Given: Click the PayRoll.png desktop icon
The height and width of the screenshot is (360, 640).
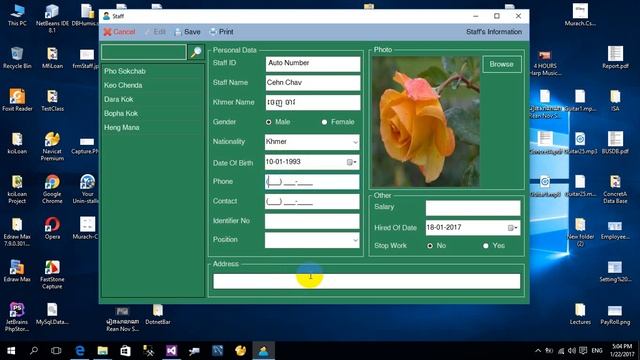Looking at the screenshot, I should pyautogui.click(x=615, y=314).
